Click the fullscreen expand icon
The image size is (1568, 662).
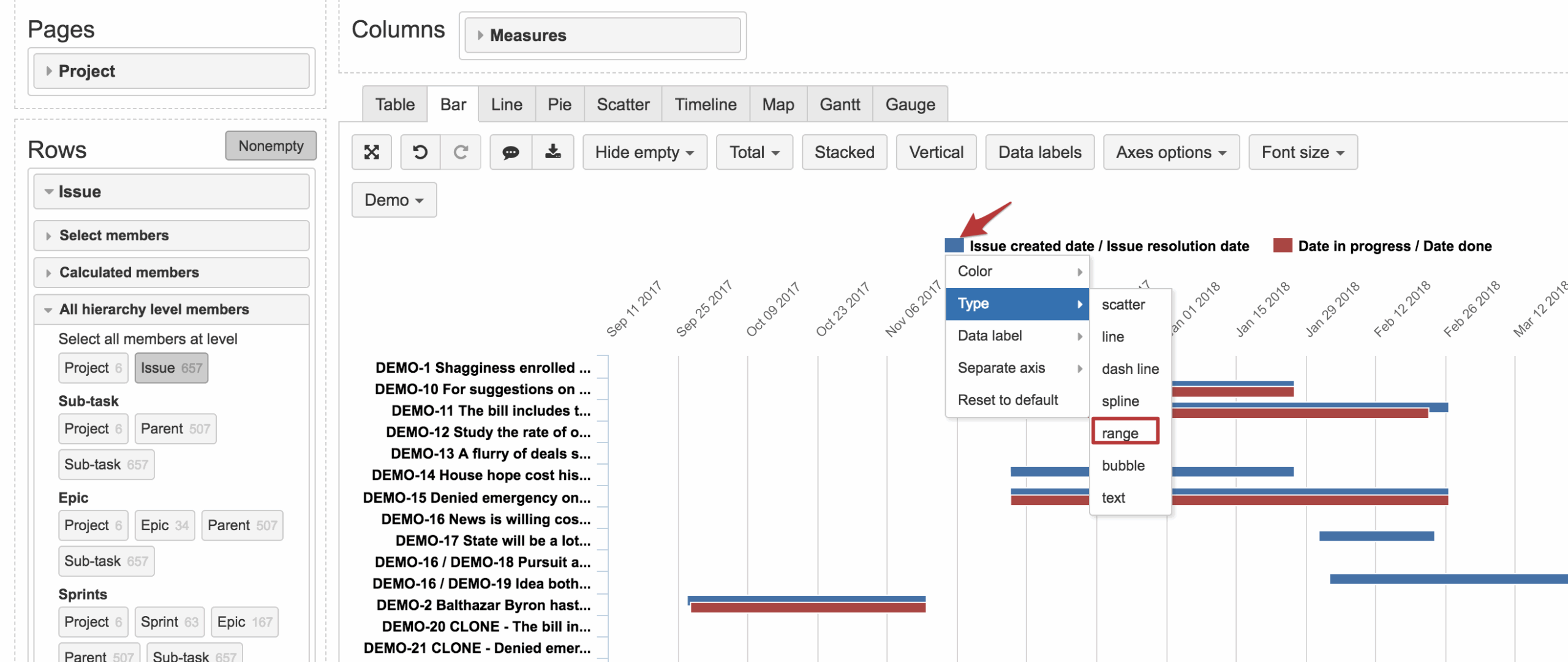[371, 152]
